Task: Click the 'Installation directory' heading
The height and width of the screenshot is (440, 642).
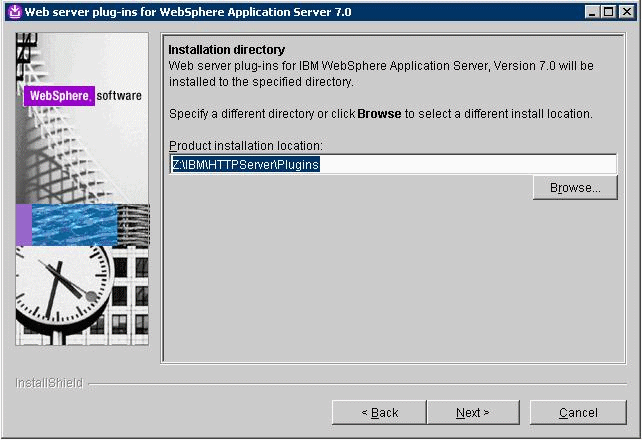Action: pos(226,50)
